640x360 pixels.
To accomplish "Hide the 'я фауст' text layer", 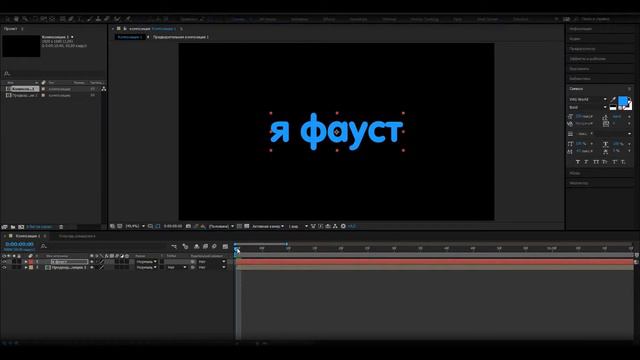I will [x=4, y=262].
